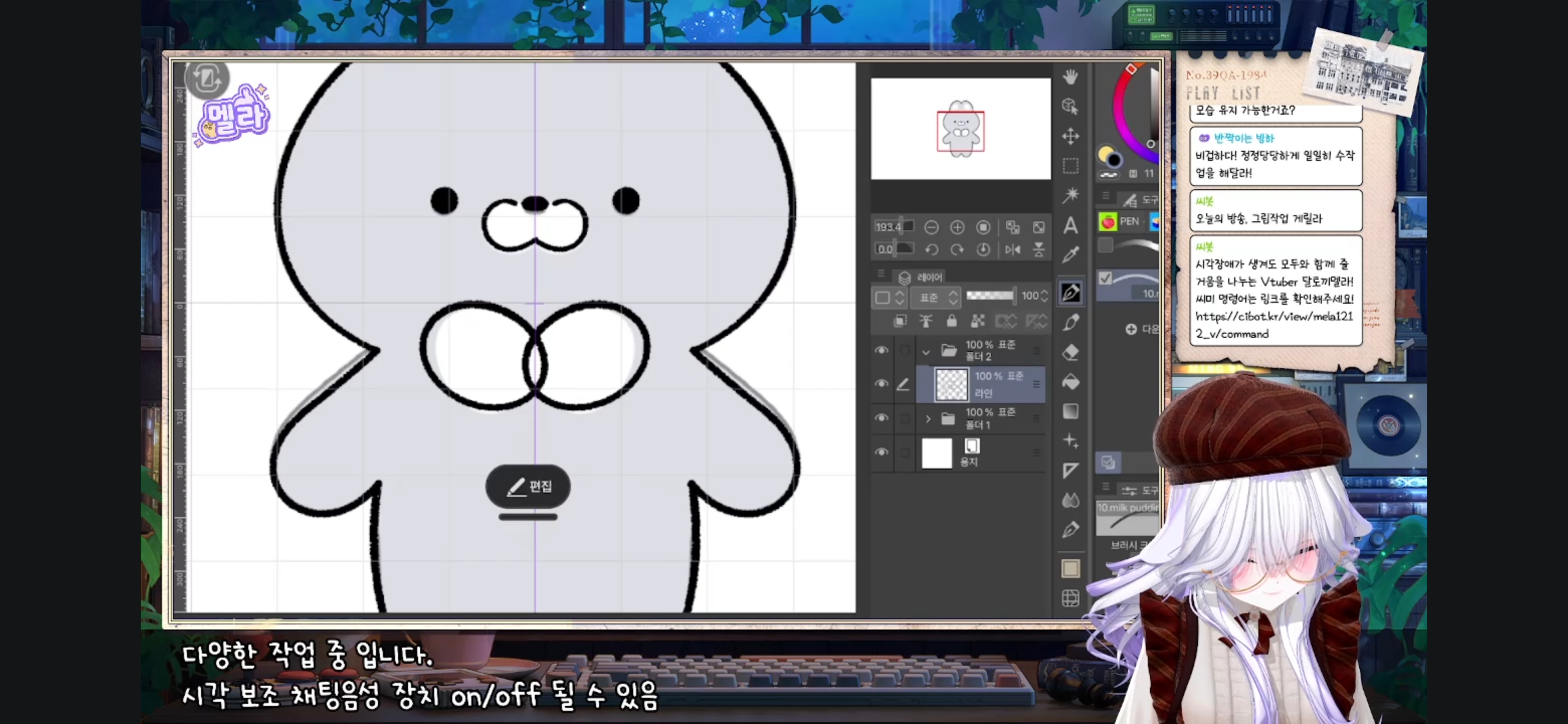Zoom out with the navigator minus icon
1568x724 pixels.
[931, 227]
